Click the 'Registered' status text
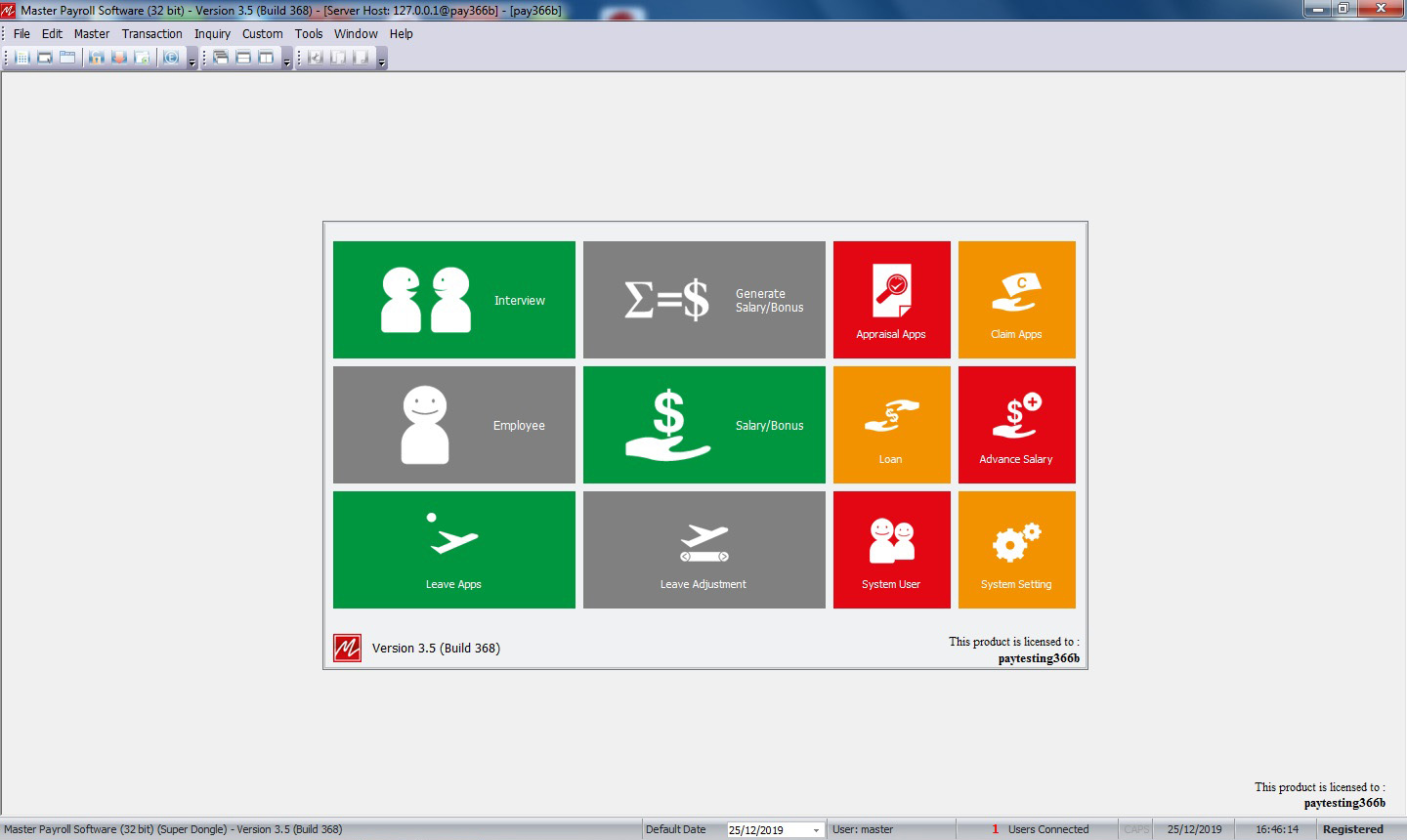The image size is (1407, 840). click(x=1353, y=829)
